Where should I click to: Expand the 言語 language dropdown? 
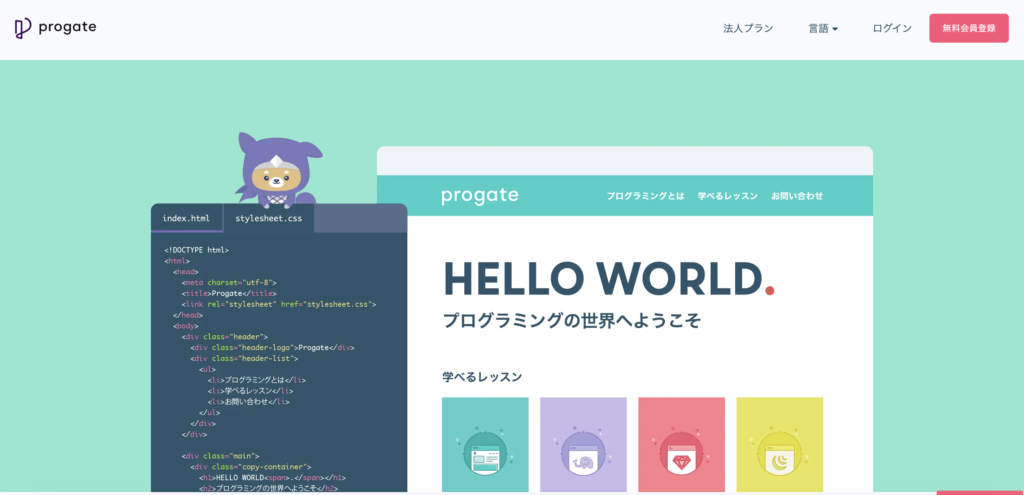(823, 29)
